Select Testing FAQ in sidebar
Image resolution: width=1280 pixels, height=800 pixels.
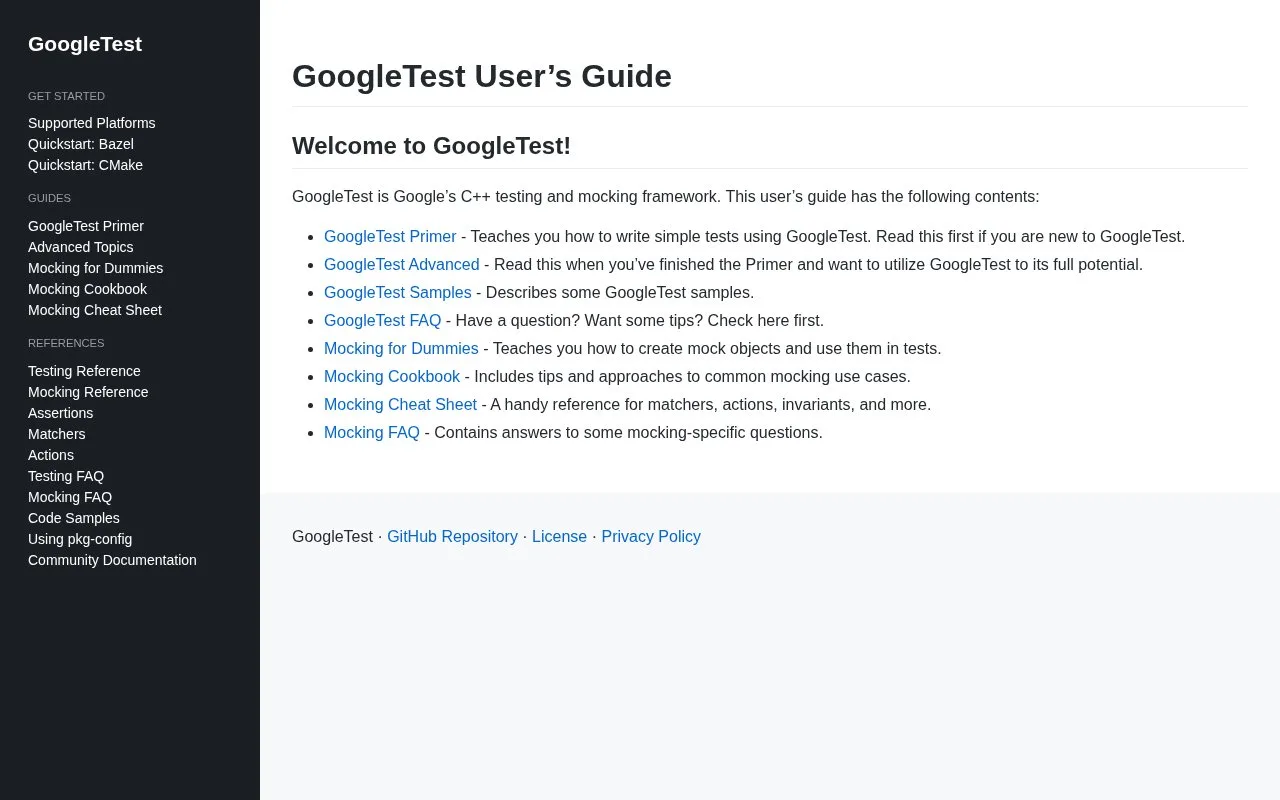(x=66, y=476)
